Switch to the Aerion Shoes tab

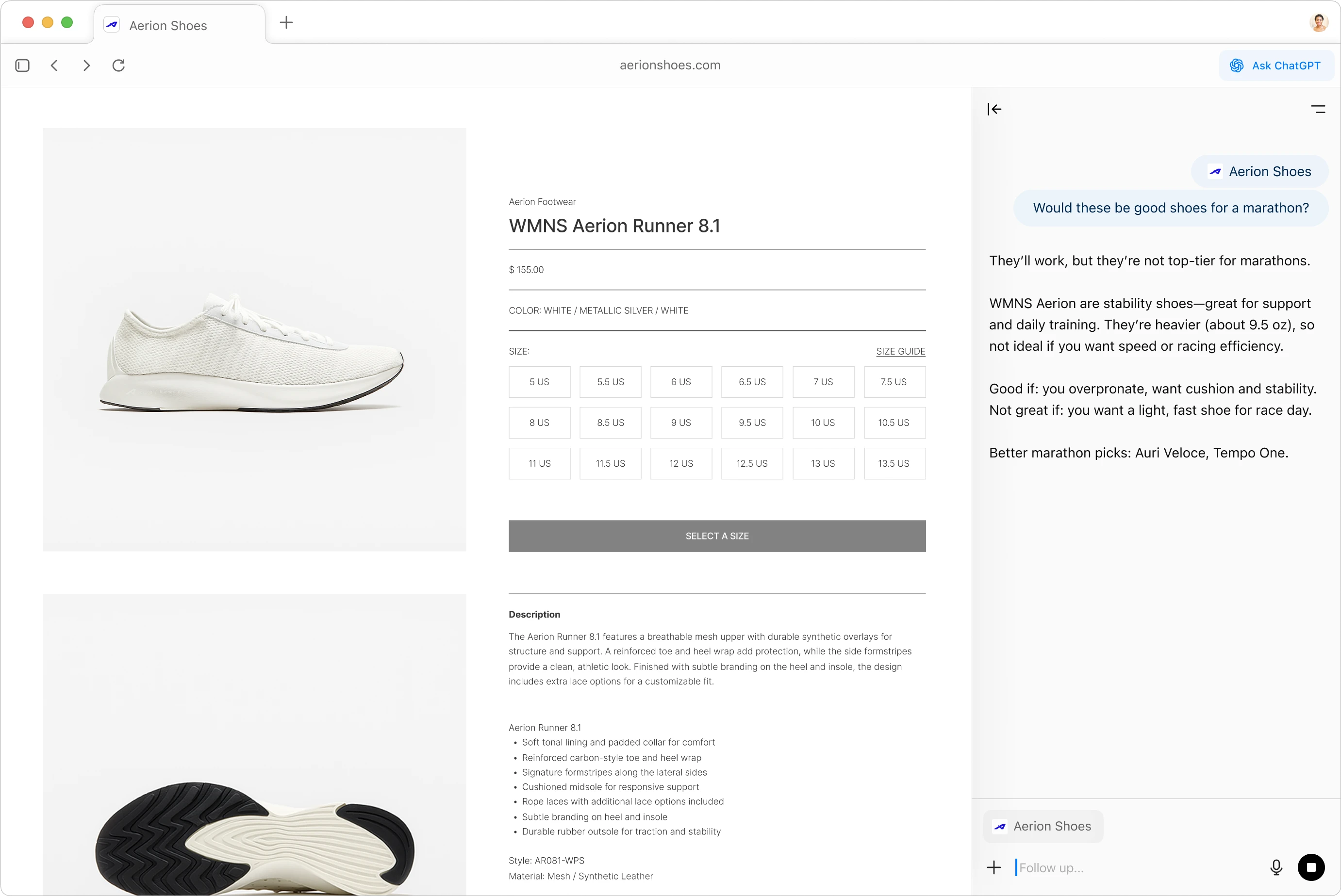click(x=167, y=25)
